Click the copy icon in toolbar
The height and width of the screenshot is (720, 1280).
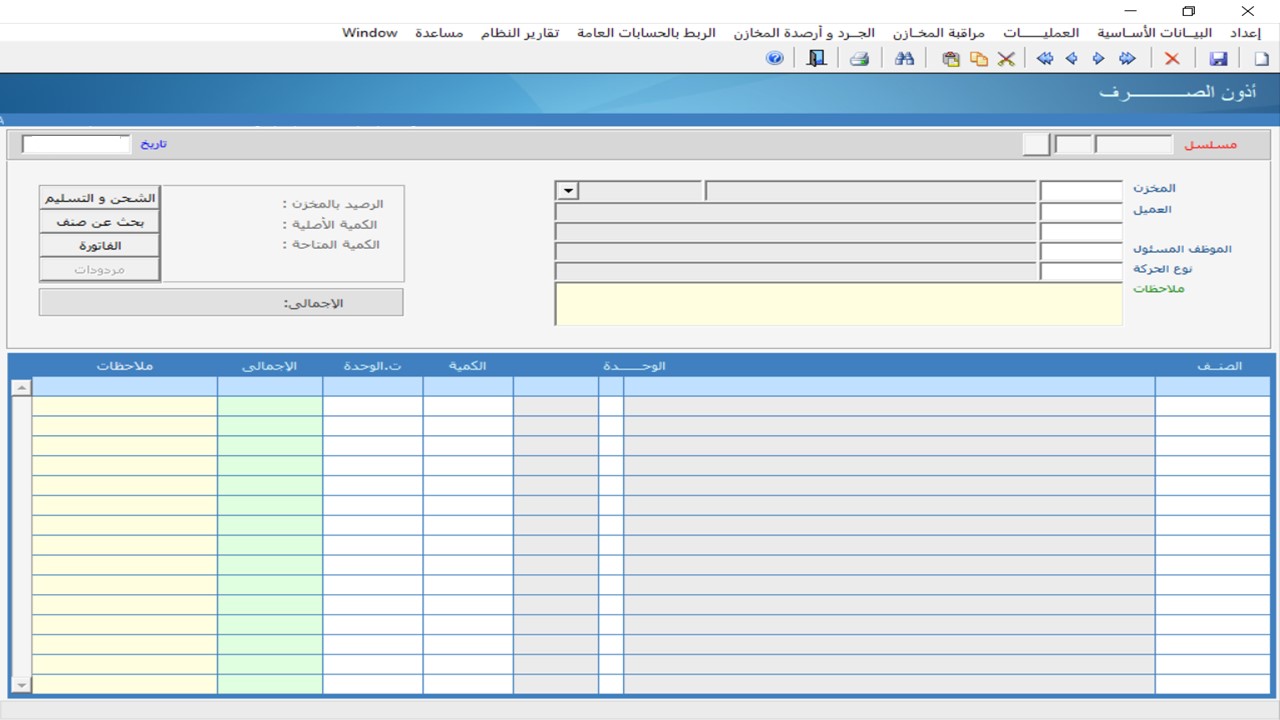click(979, 59)
